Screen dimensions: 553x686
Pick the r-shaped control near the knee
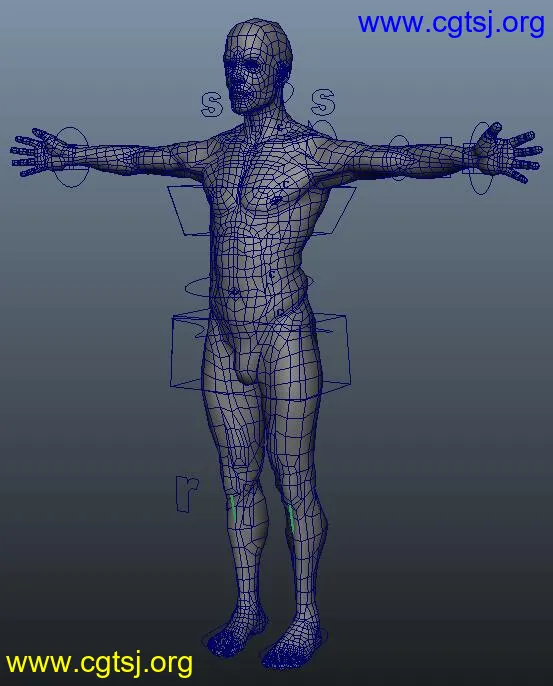coord(187,493)
